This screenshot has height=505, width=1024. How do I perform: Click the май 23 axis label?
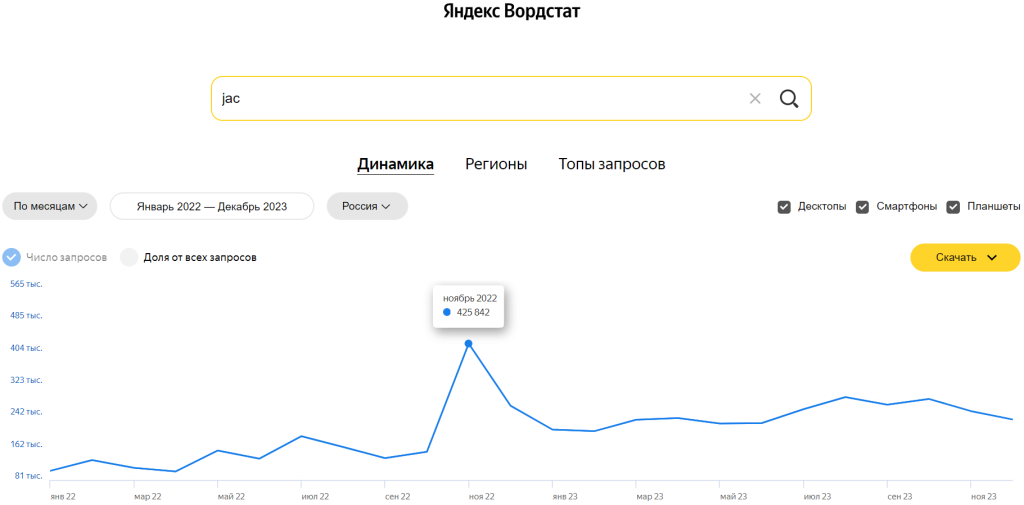tap(733, 497)
